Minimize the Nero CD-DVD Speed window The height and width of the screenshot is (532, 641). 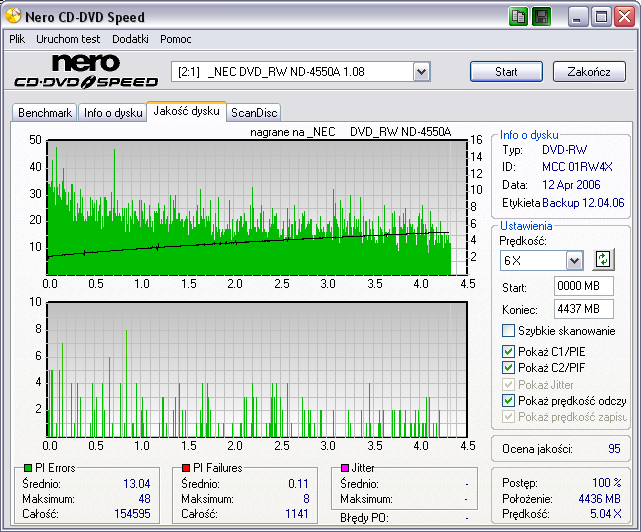577,17
